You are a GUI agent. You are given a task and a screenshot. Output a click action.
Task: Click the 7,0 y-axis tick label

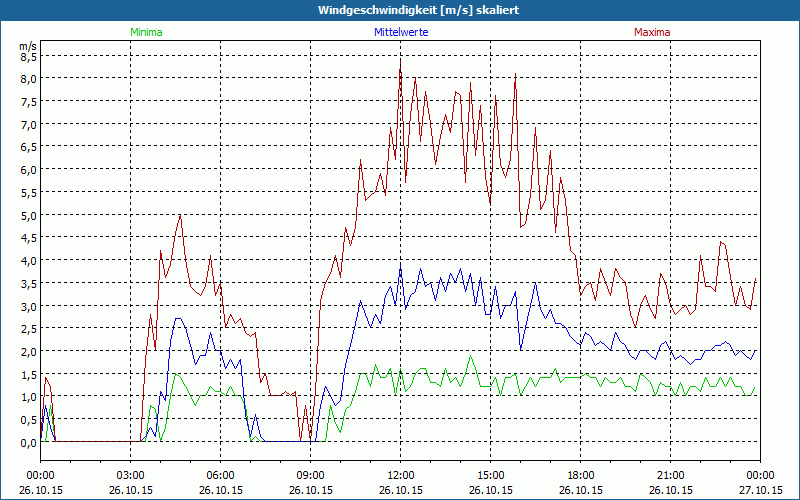(x=28, y=124)
